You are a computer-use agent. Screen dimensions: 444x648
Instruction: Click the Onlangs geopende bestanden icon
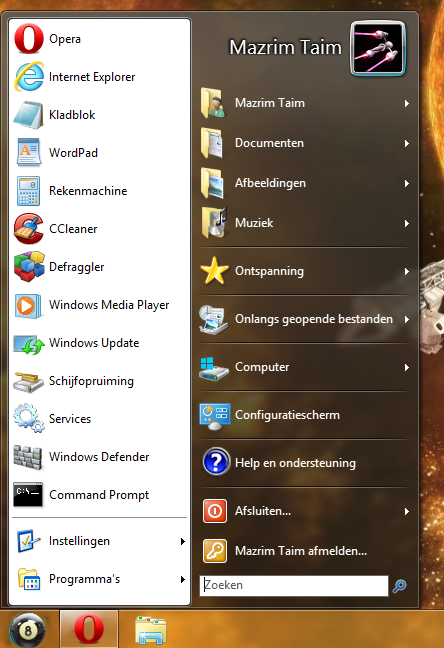coord(213,319)
